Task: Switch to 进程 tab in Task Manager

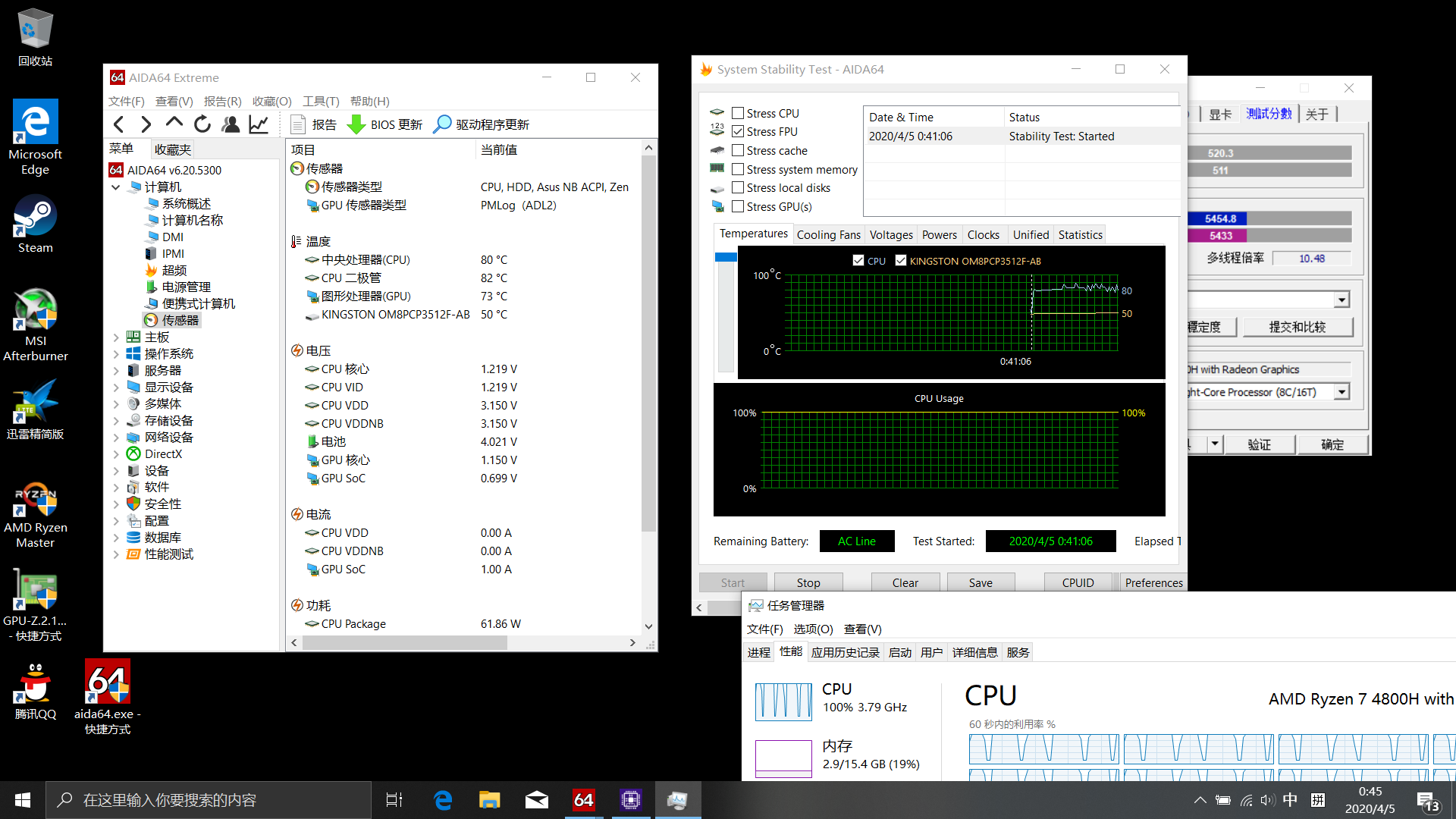Action: 759,652
